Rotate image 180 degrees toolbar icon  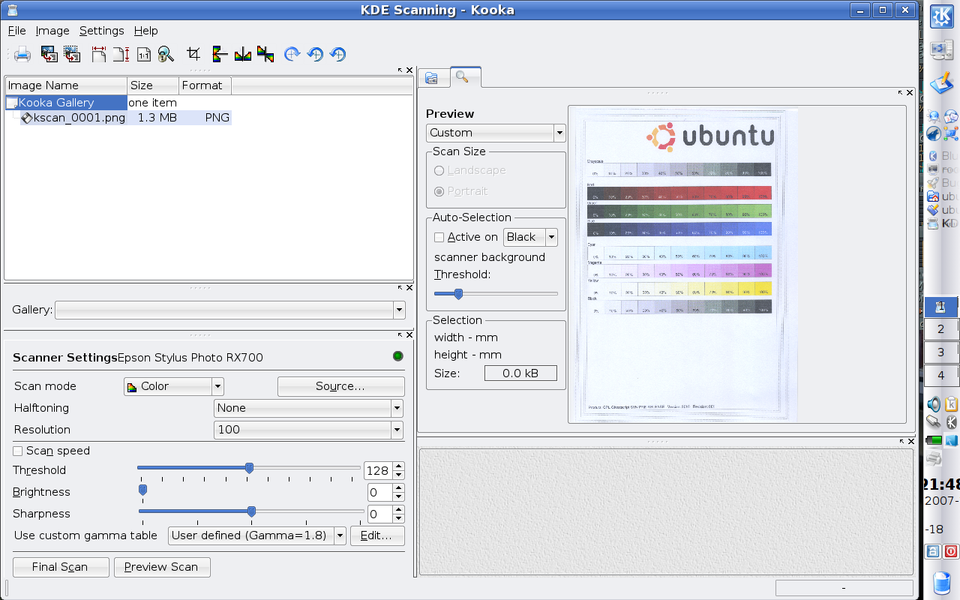[338, 54]
